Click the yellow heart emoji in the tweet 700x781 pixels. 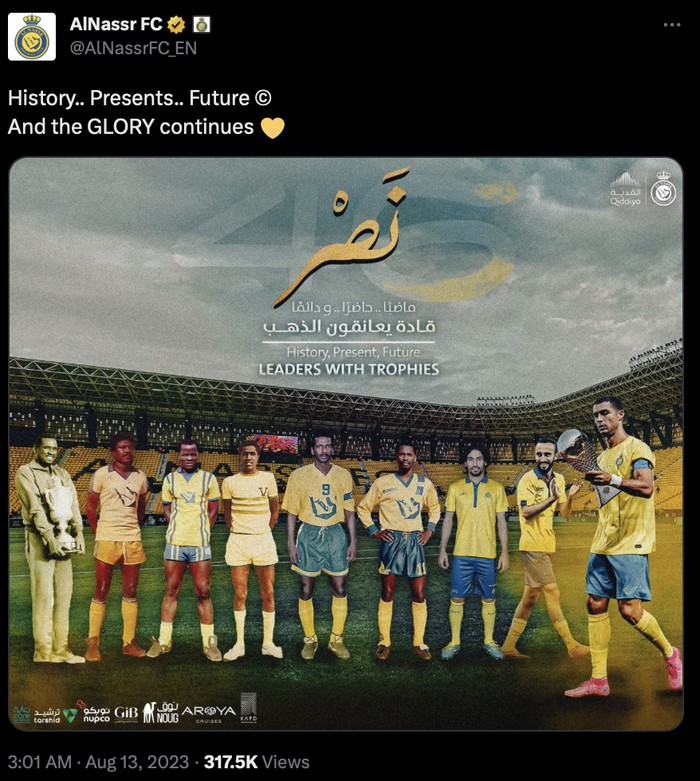pos(273,128)
